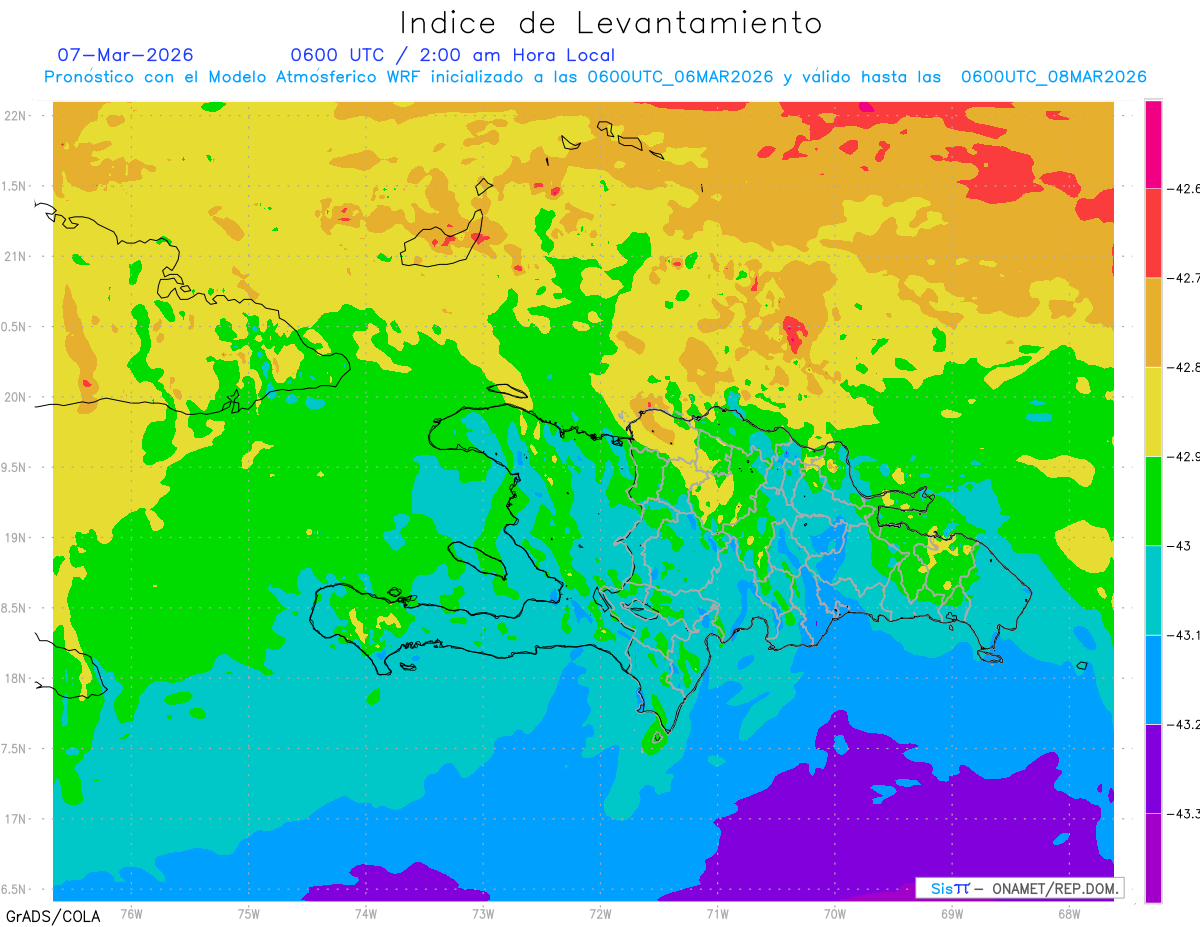This screenshot has height=927, width=1200.
Task: Click the '22N' latitude label
Action: tap(17, 116)
